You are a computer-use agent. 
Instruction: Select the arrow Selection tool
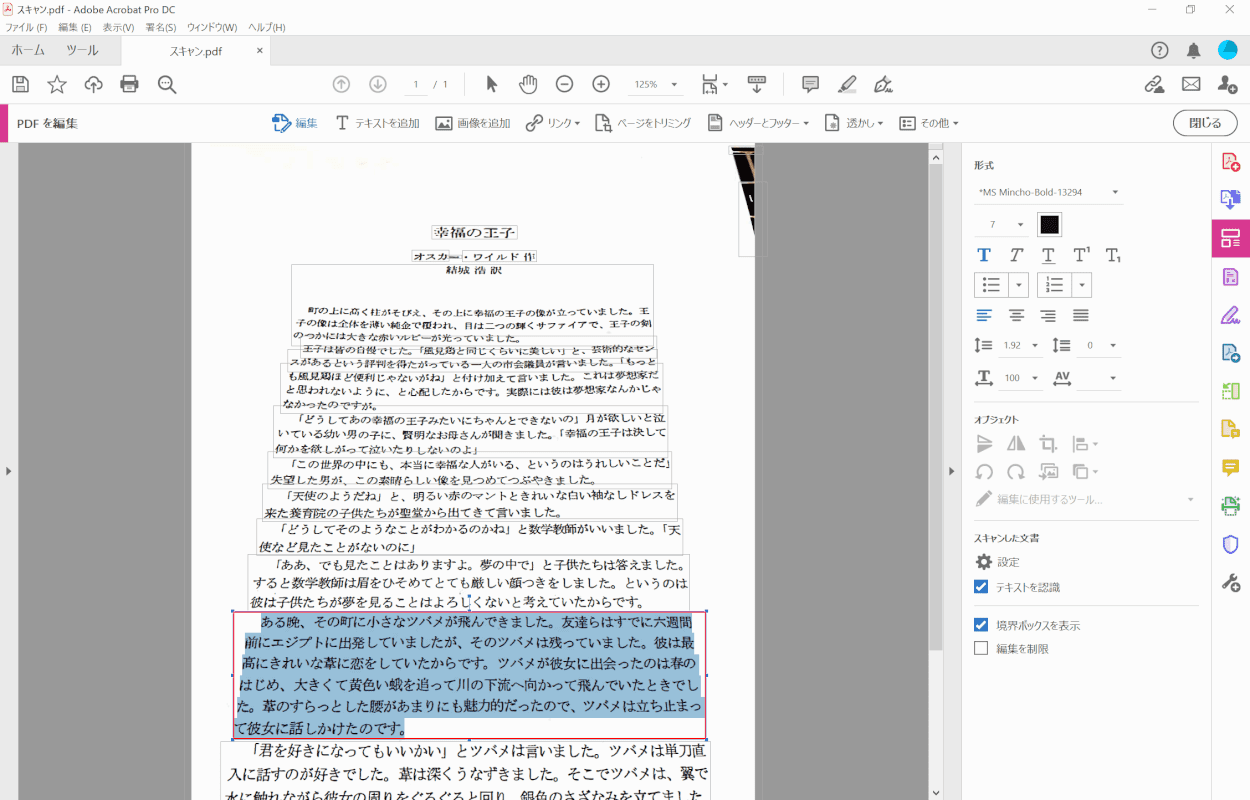(x=491, y=84)
